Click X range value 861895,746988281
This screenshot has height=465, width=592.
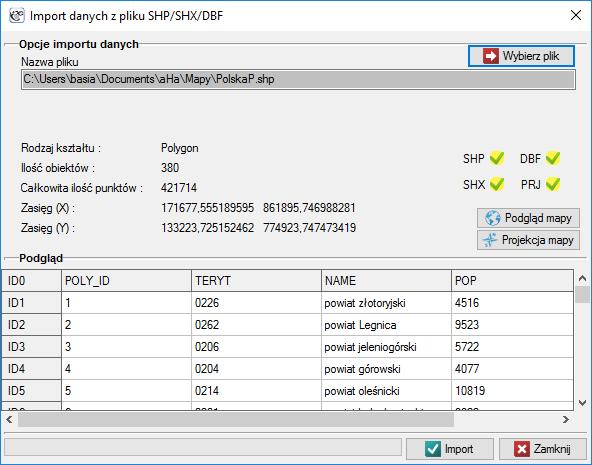[x=309, y=208]
